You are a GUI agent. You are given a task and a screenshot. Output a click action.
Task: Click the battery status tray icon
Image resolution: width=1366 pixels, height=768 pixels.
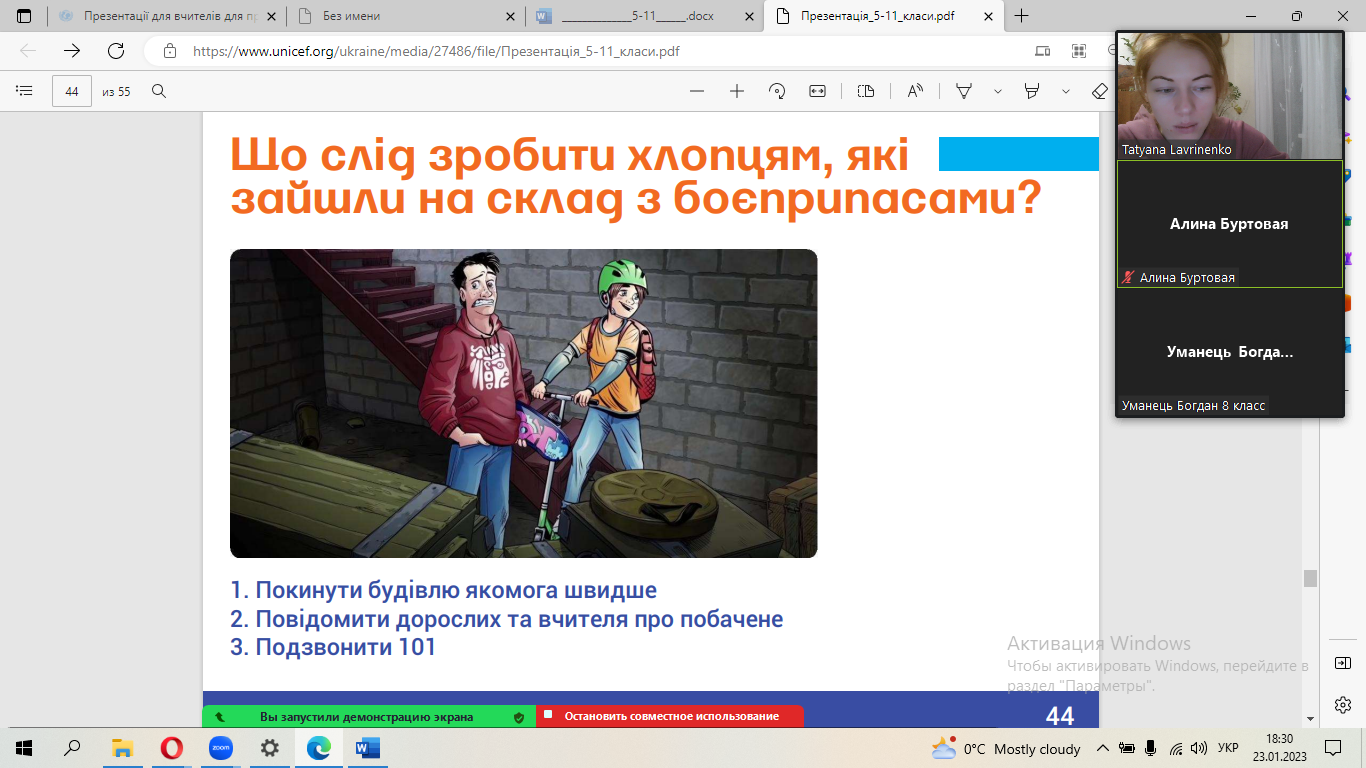pos(1127,748)
